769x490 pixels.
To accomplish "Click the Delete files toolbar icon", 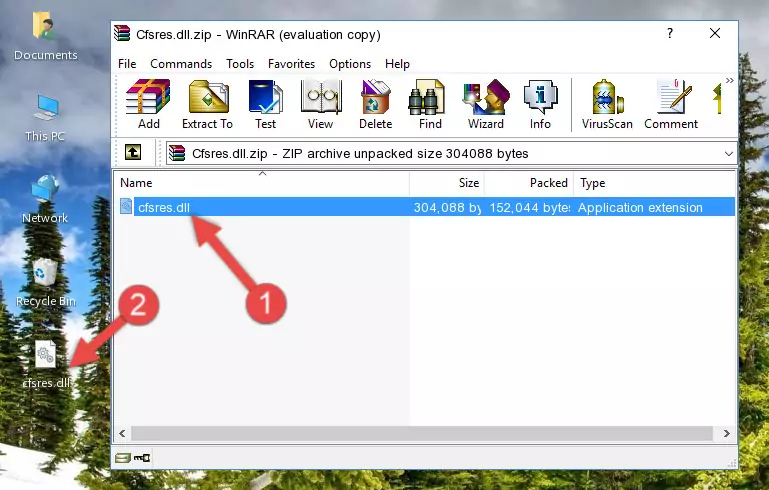I will [376, 104].
